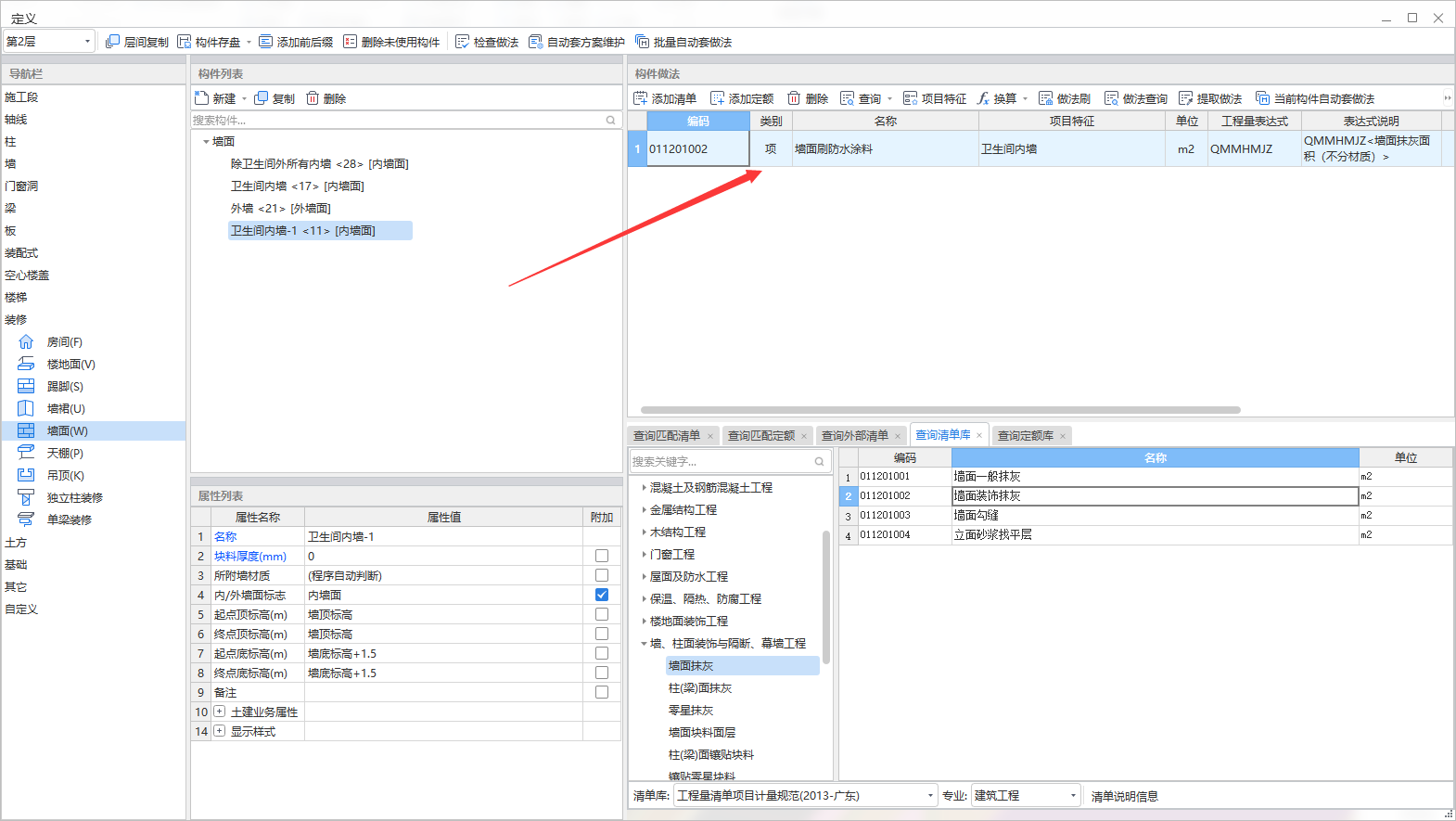Screen dimensions: 1456x821
Task: Switch to 查询匹配定额 tab
Action: (761, 435)
